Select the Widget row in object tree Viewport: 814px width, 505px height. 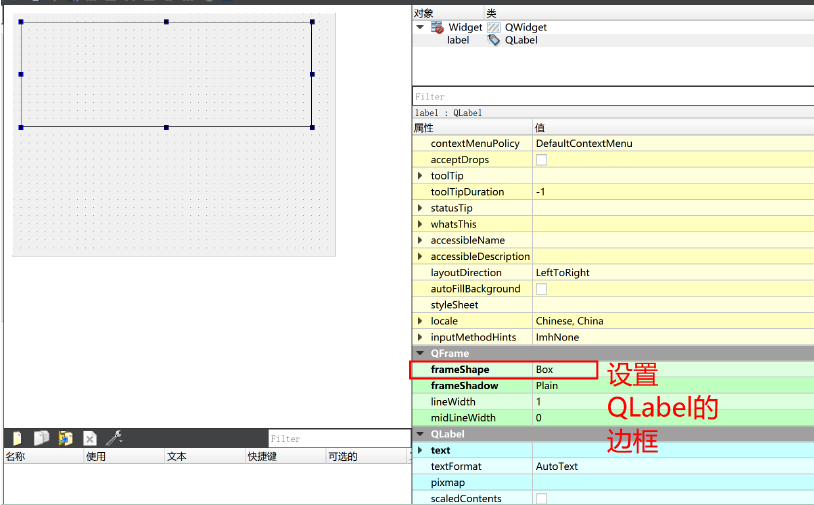click(x=613, y=28)
